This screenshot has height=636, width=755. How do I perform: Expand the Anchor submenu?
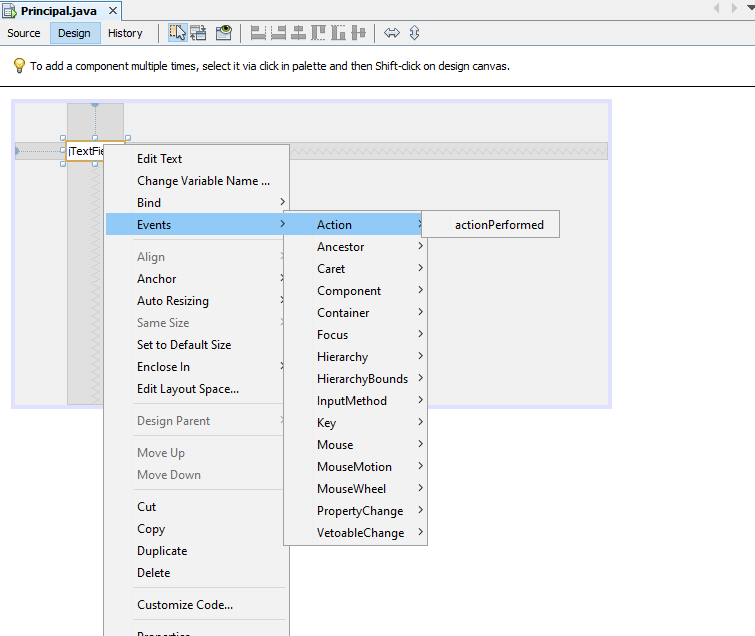[197, 279]
